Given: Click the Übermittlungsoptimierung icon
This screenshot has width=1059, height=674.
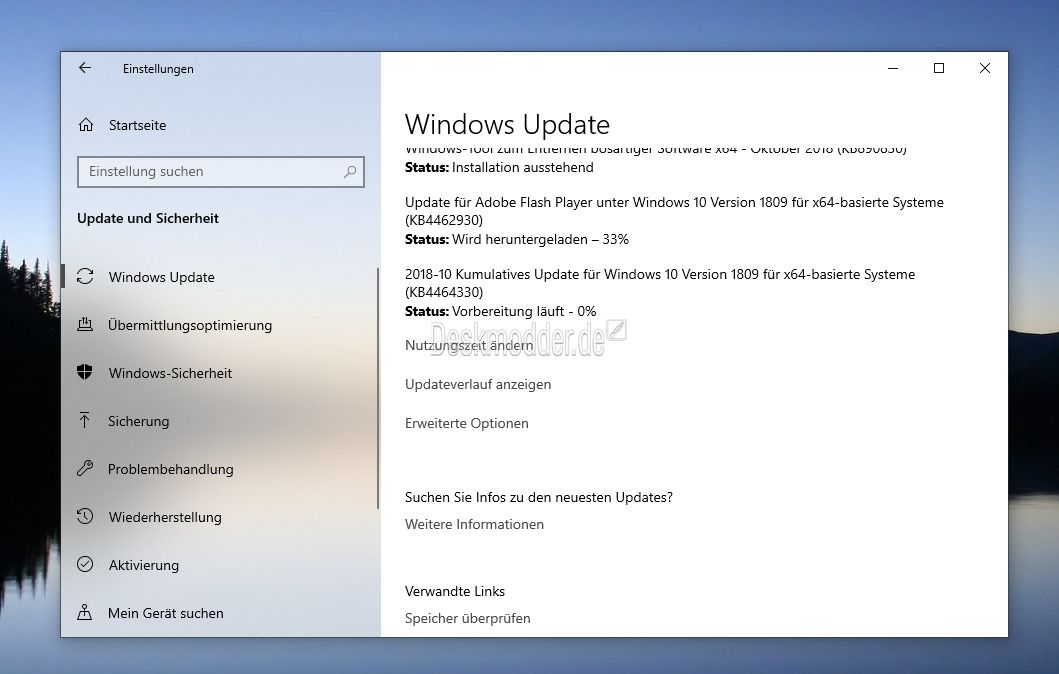Looking at the screenshot, I should click(85, 325).
